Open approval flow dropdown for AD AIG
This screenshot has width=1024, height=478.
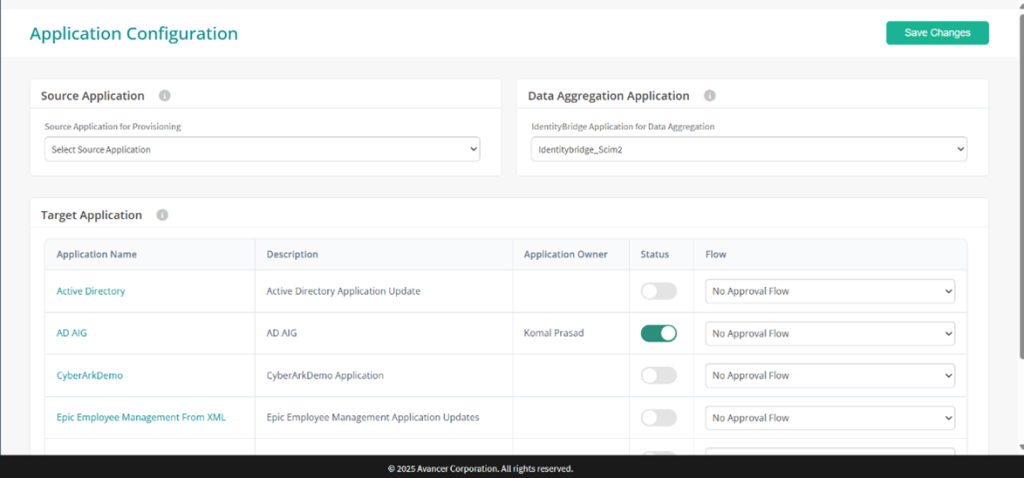(x=830, y=333)
